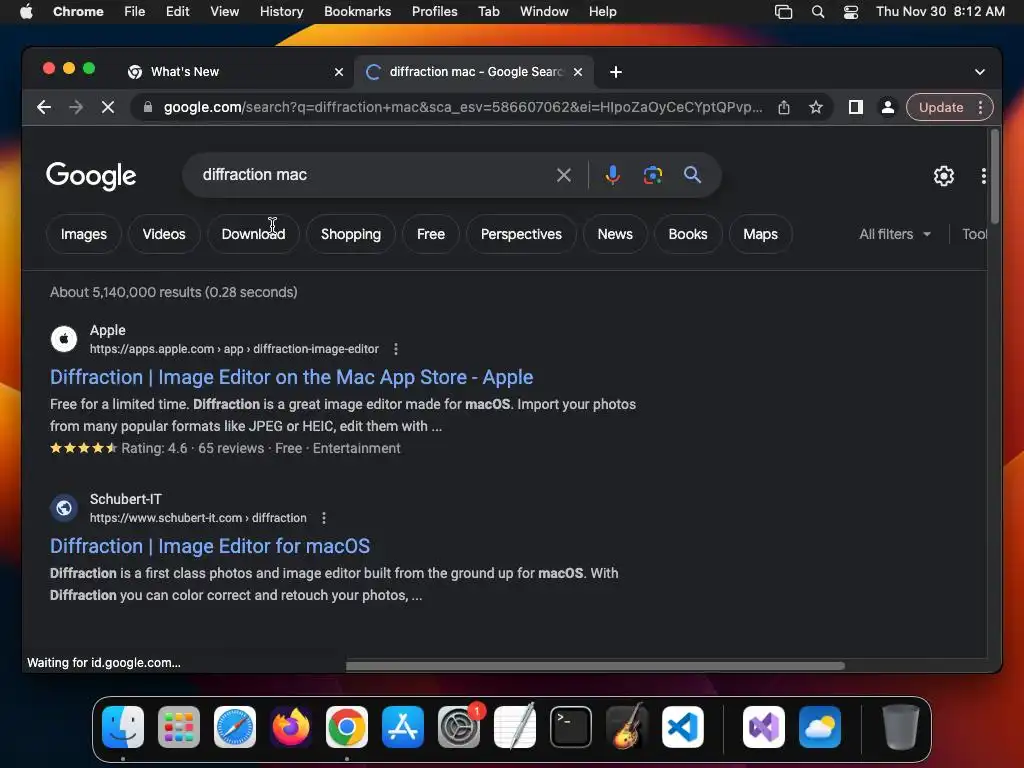The height and width of the screenshot is (768, 1024).
Task: Open the Google side three-dot menu
Action: point(984,176)
